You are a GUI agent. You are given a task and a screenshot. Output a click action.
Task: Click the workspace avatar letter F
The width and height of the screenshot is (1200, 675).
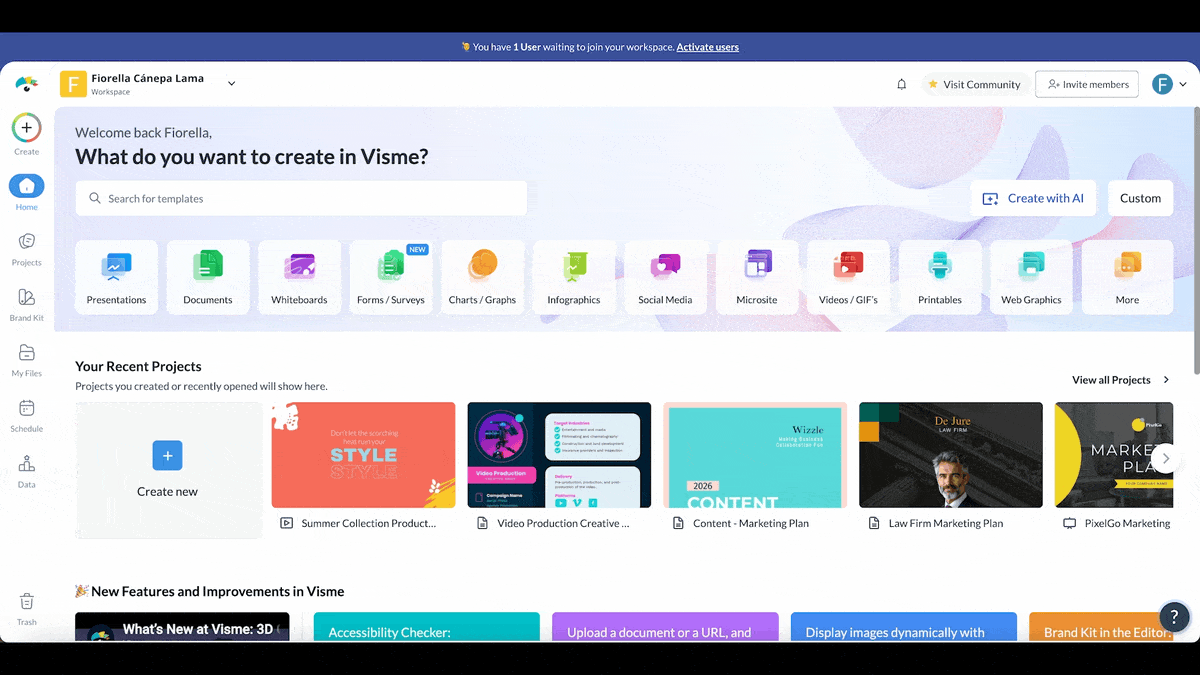(x=73, y=84)
